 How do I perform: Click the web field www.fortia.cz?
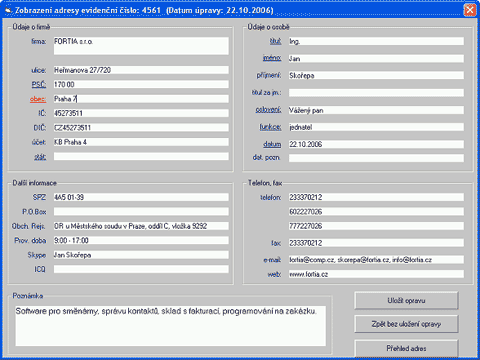click(x=376, y=274)
